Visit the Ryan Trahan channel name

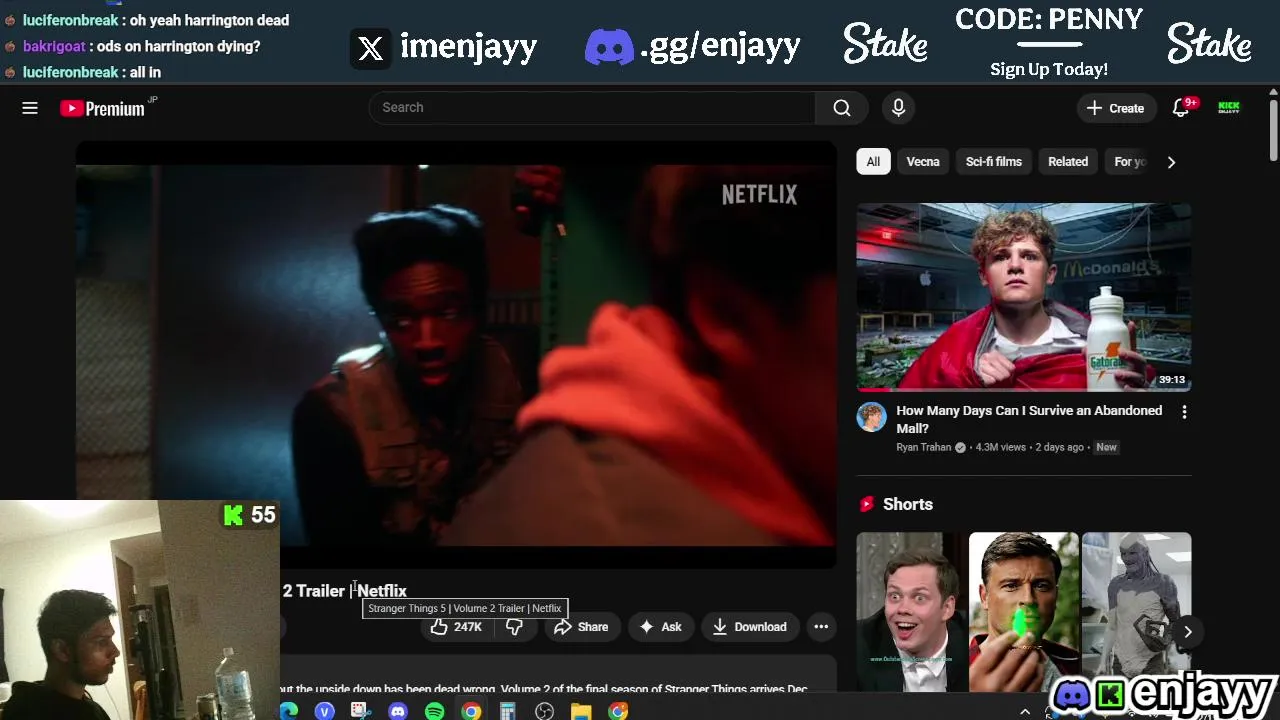pos(923,448)
